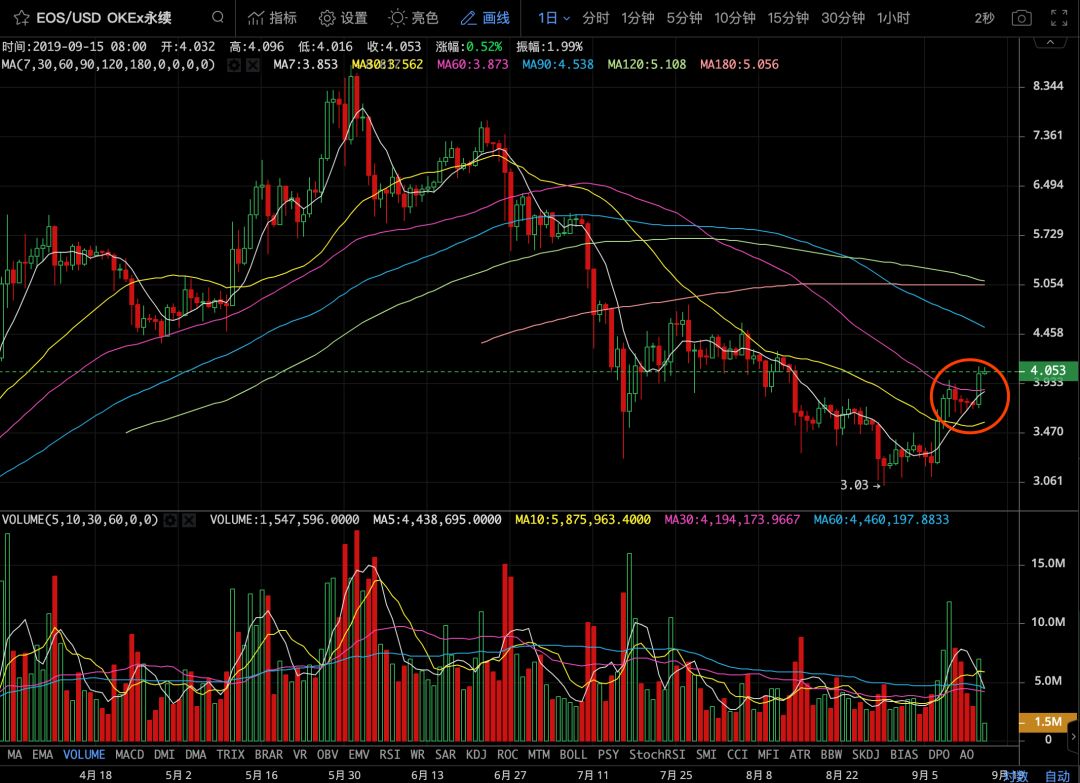Switch to the 分时 timeframe

596,18
